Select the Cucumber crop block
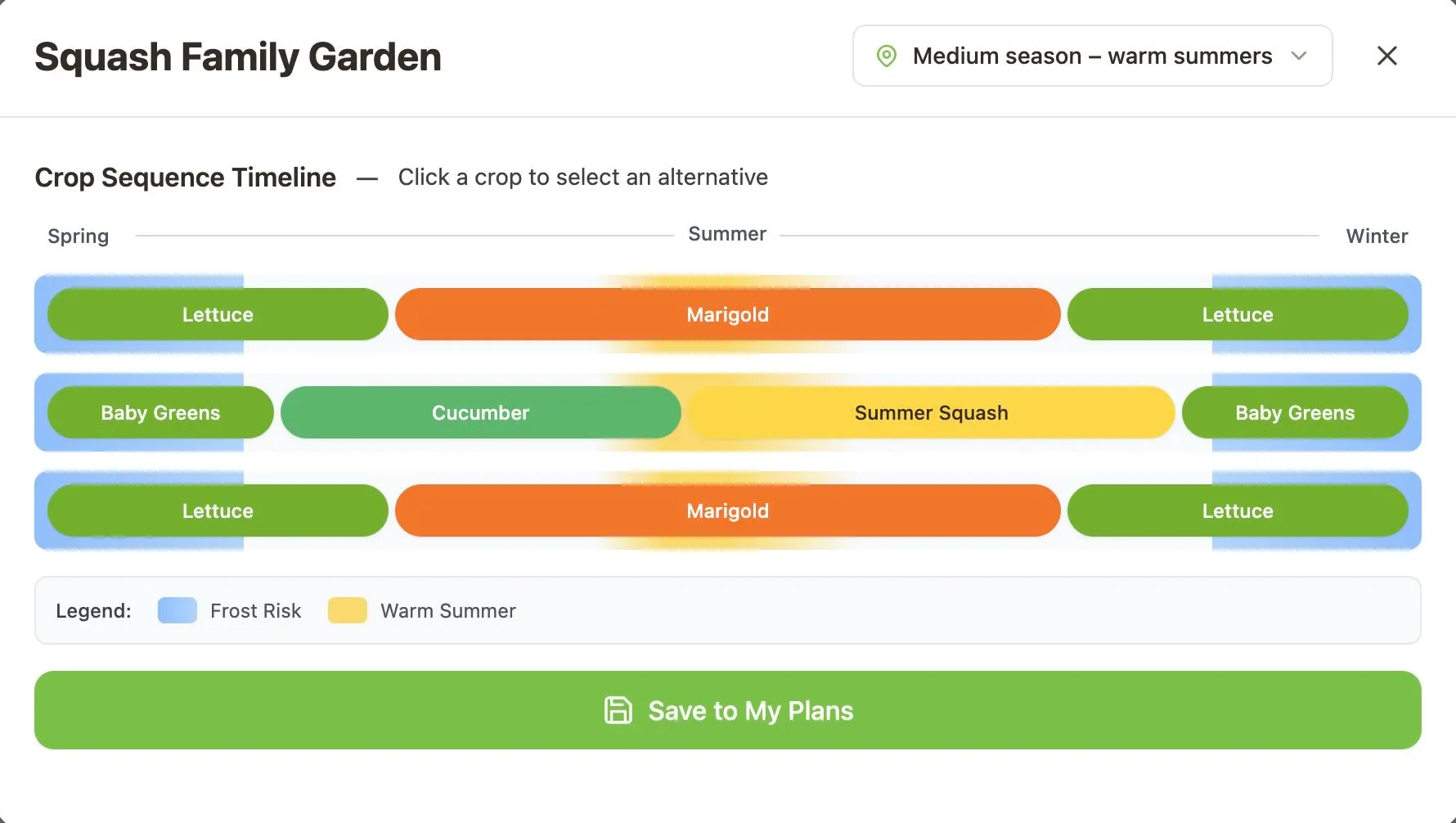1456x823 pixels. pyautogui.click(x=480, y=412)
